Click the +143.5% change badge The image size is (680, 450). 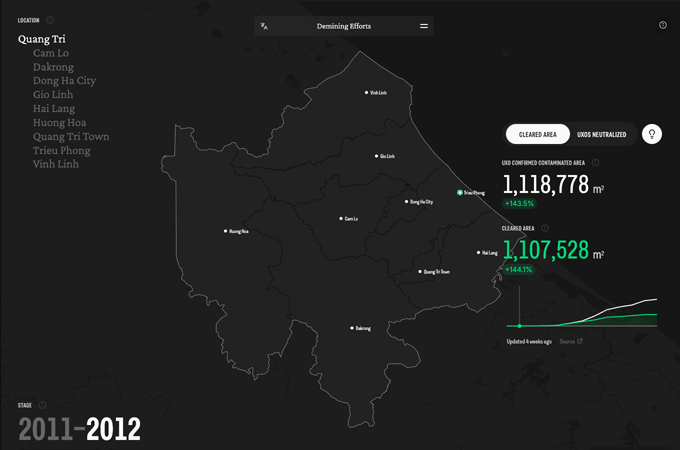coord(519,203)
